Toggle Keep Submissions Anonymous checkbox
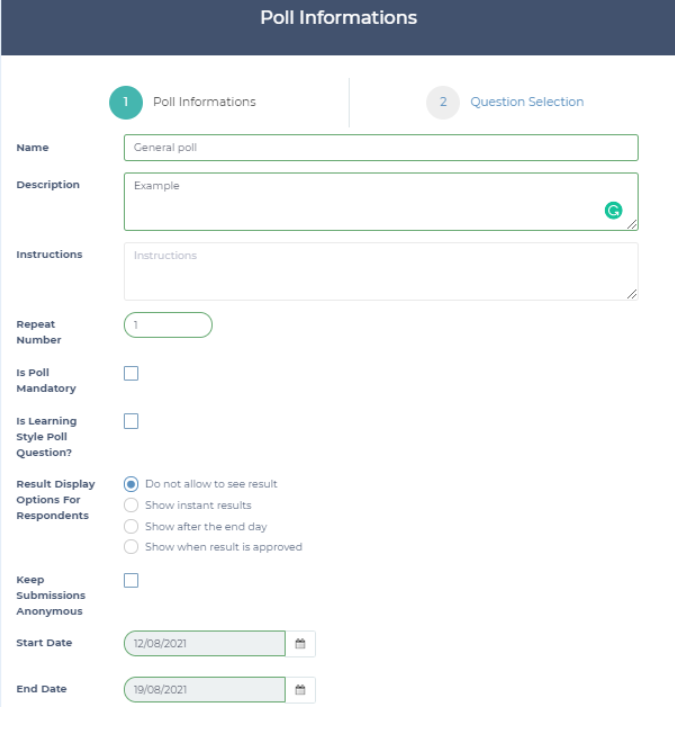The width and height of the screenshot is (675, 748). tap(131, 580)
